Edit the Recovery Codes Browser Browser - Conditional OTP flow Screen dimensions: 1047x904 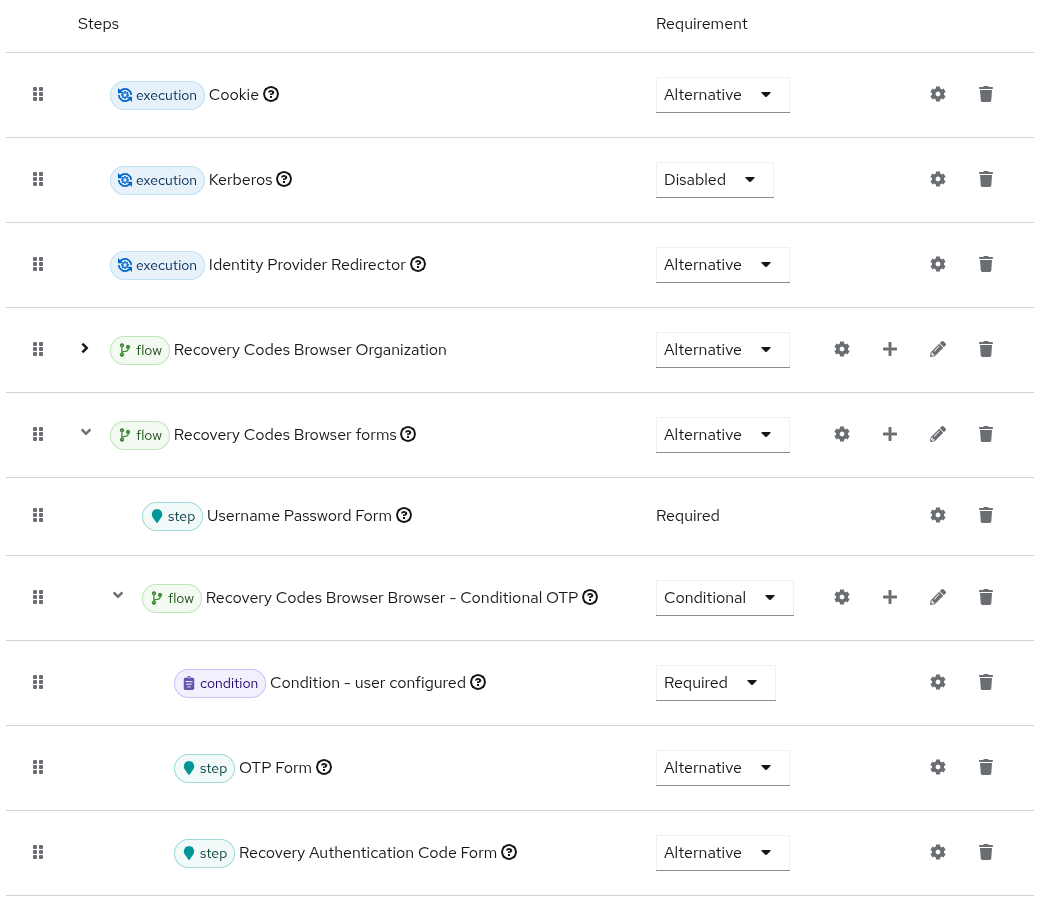[x=937, y=597]
